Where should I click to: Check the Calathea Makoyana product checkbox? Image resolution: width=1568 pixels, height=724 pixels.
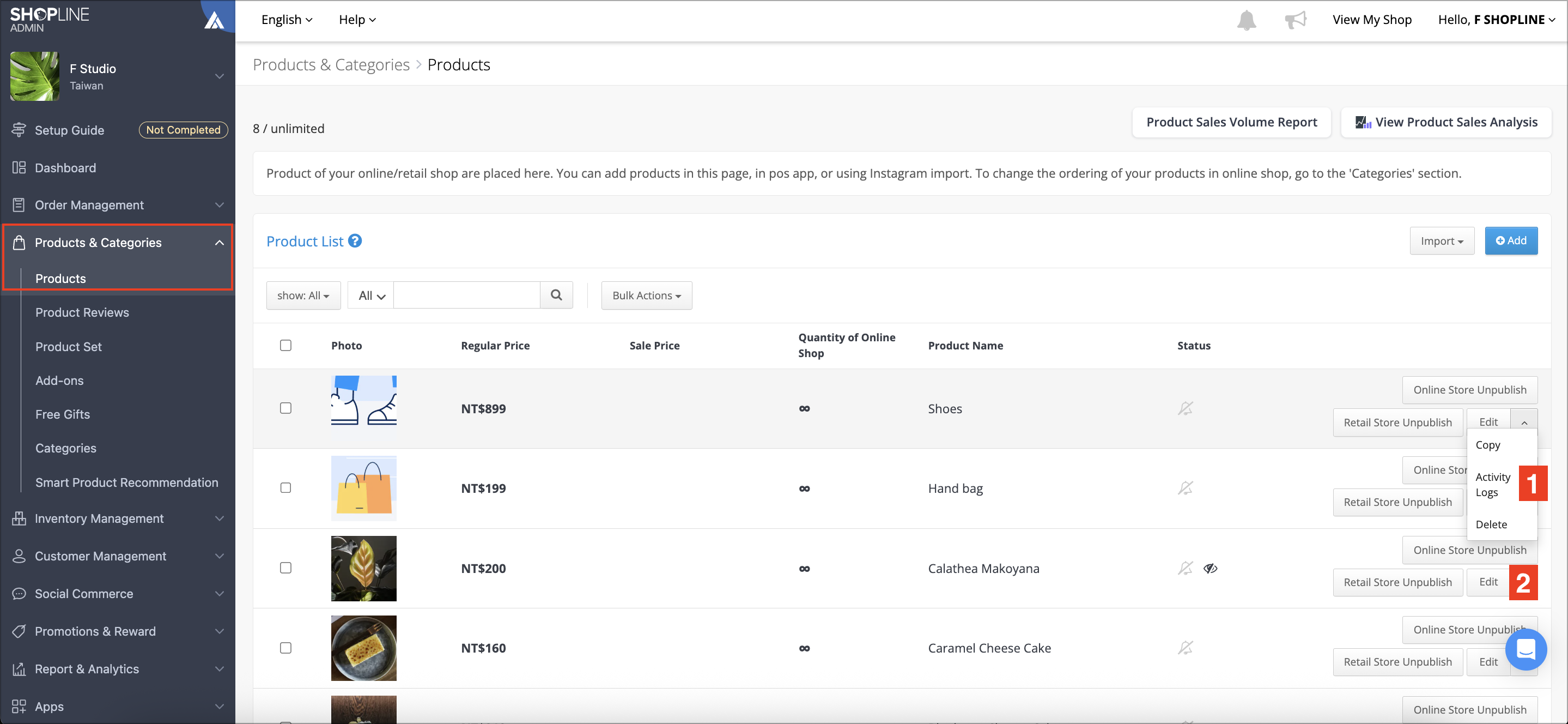click(x=285, y=568)
